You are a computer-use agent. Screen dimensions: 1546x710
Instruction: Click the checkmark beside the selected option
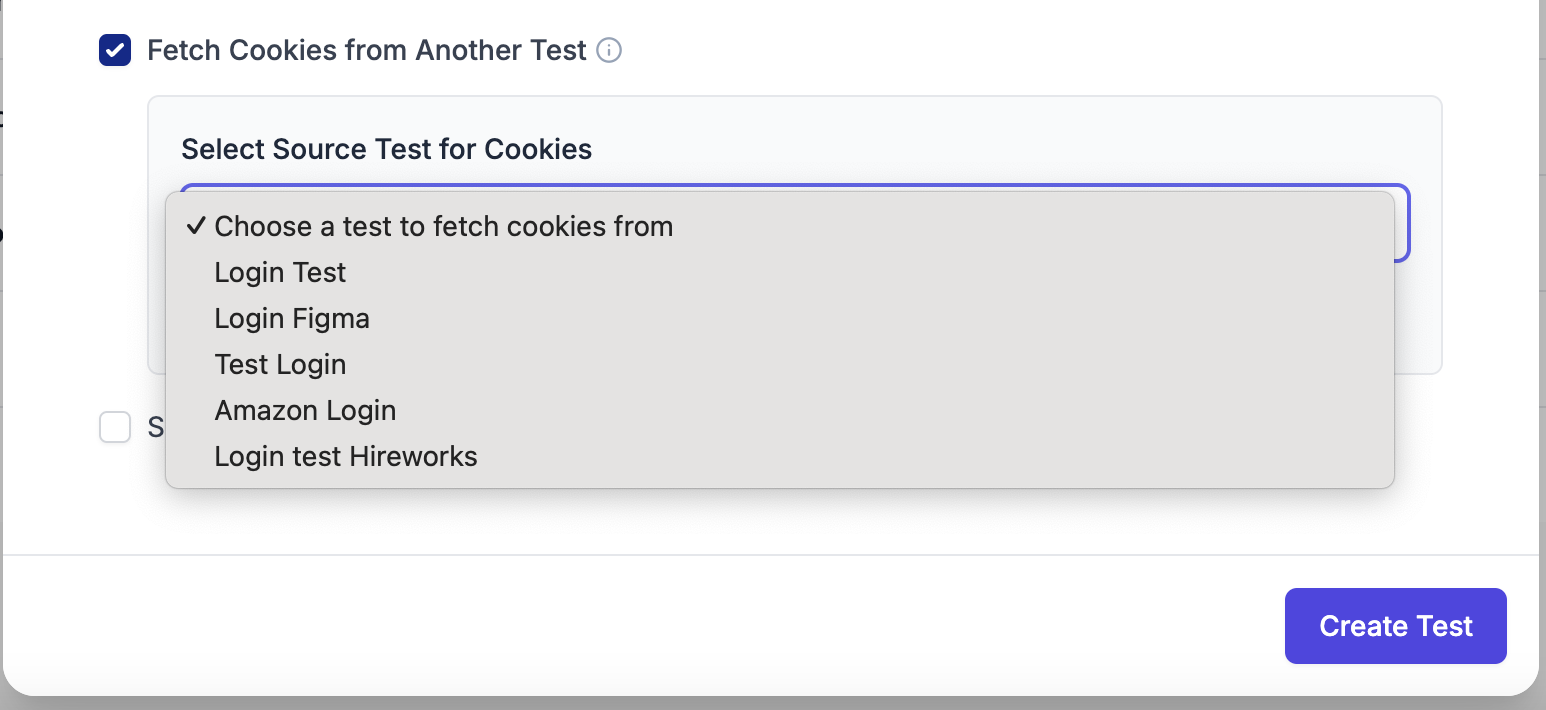196,227
